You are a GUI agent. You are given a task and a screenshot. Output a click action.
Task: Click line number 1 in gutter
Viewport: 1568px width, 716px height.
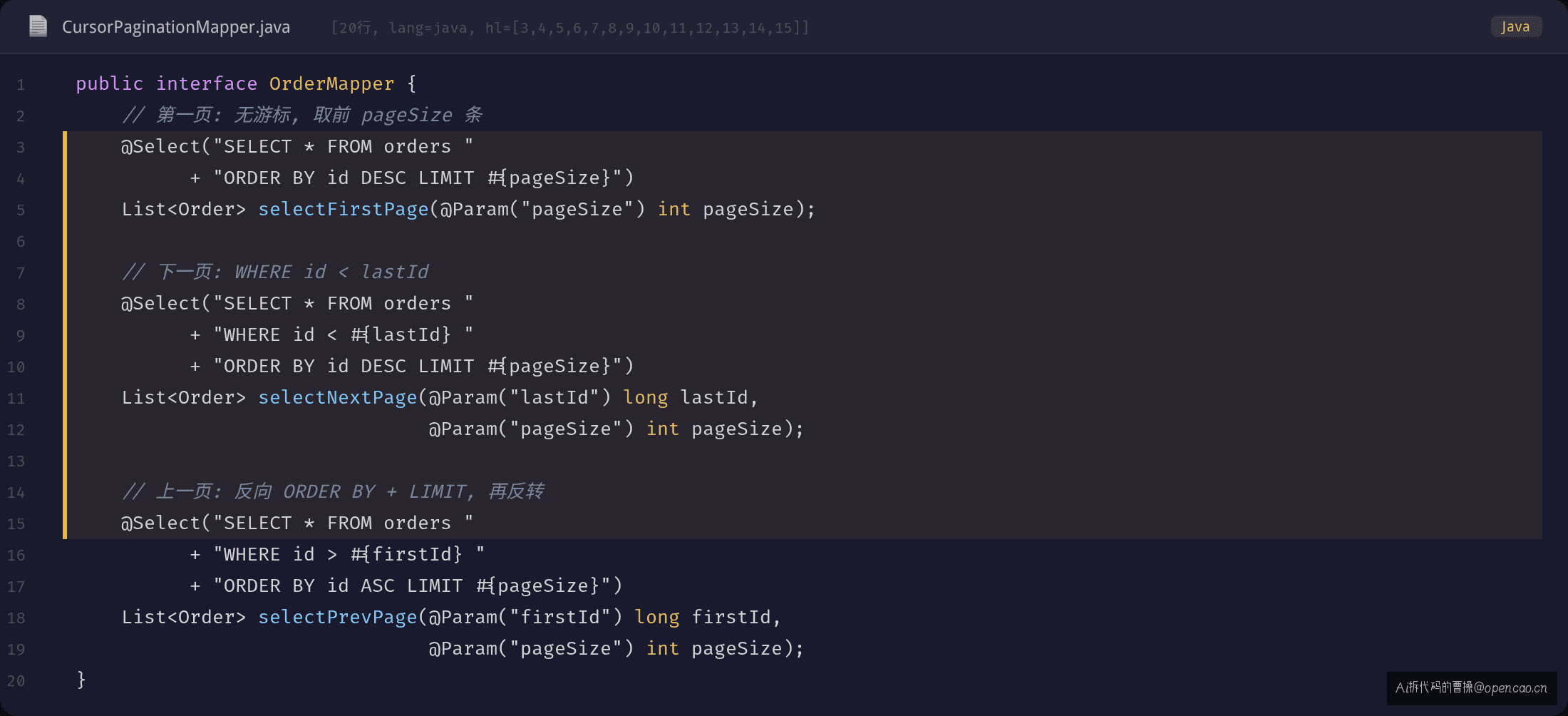(x=21, y=85)
